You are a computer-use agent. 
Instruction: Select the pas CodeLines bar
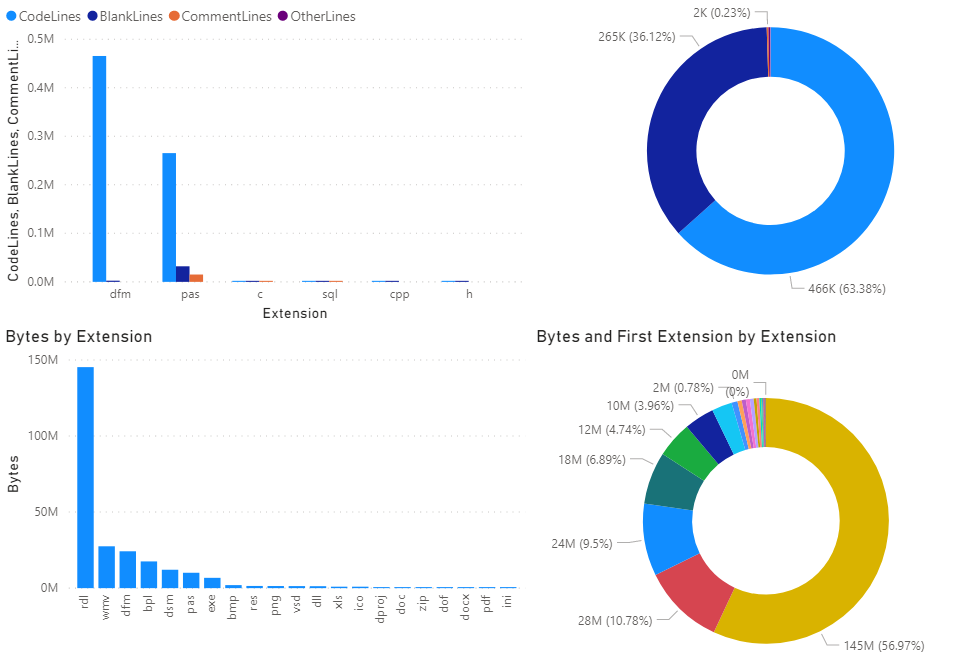tap(169, 217)
